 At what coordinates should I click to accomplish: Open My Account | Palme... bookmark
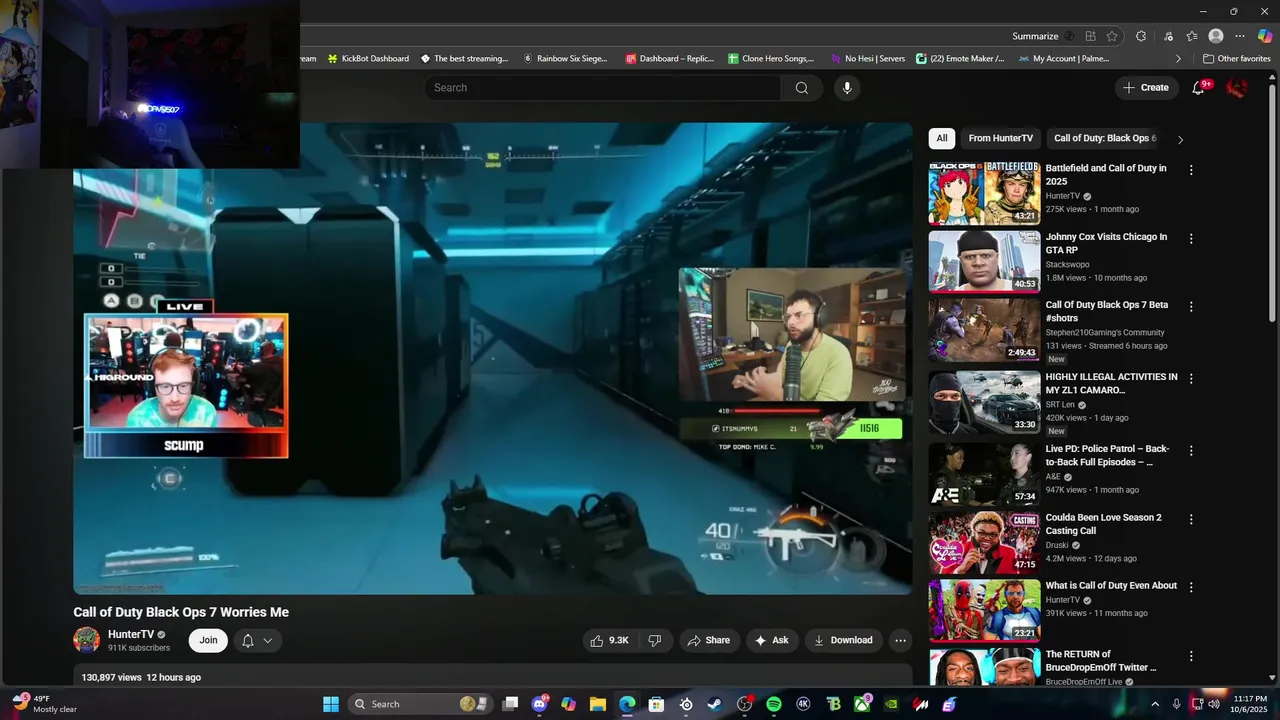[1063, 59]
